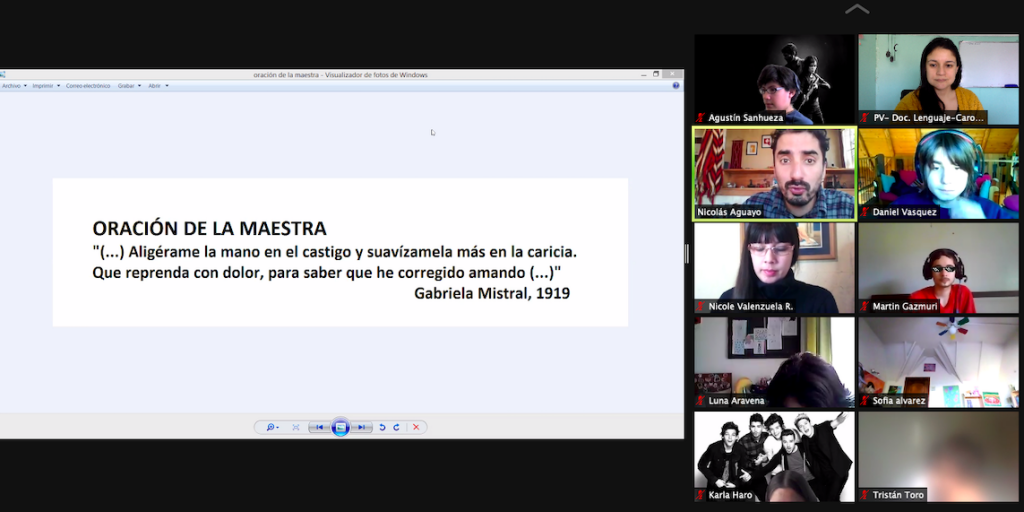
Task: Delete the photo with red X
Action: pyautogui.click(x=416, y=427)
